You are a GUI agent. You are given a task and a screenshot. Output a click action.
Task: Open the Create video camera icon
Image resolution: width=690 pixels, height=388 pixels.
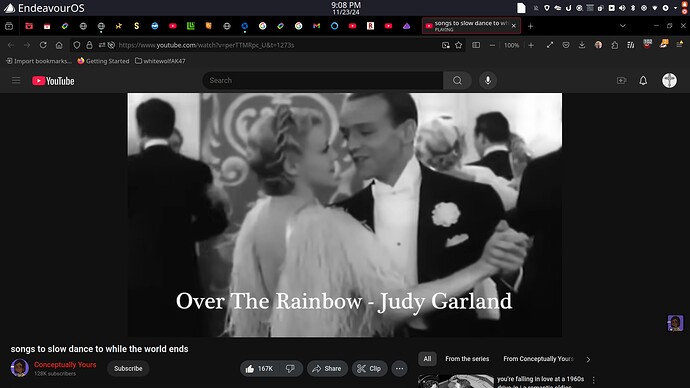coord(621,81)
